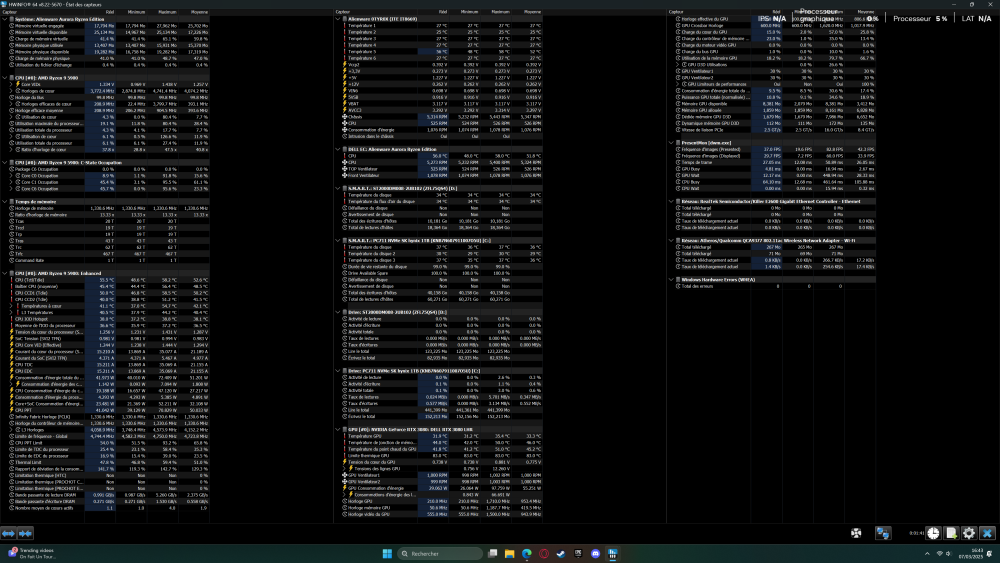The height and width of the screenshot is (563, 1000).
Task: Click the Rechercher taskbar search box
Action: 439,553
